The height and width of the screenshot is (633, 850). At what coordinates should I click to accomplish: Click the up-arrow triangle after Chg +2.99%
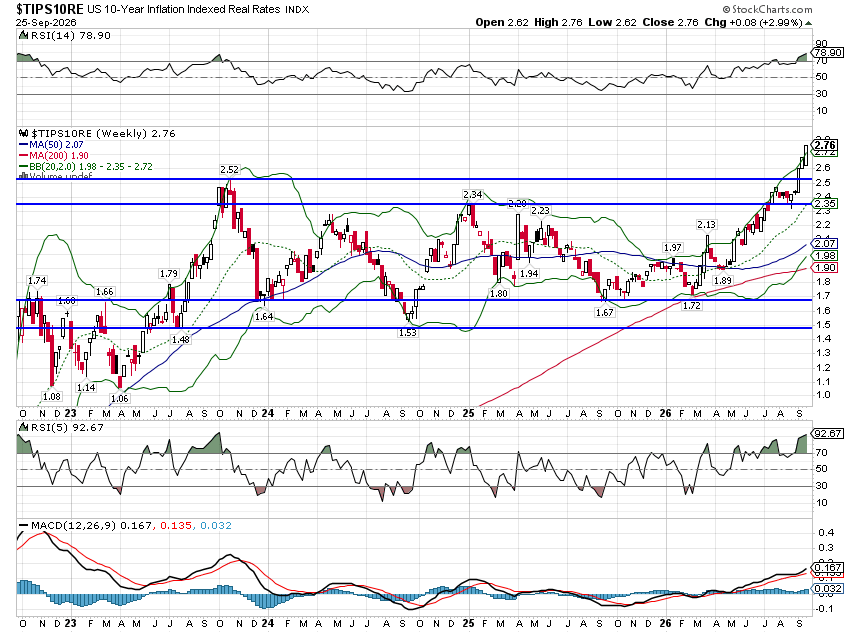coord(809,23)
